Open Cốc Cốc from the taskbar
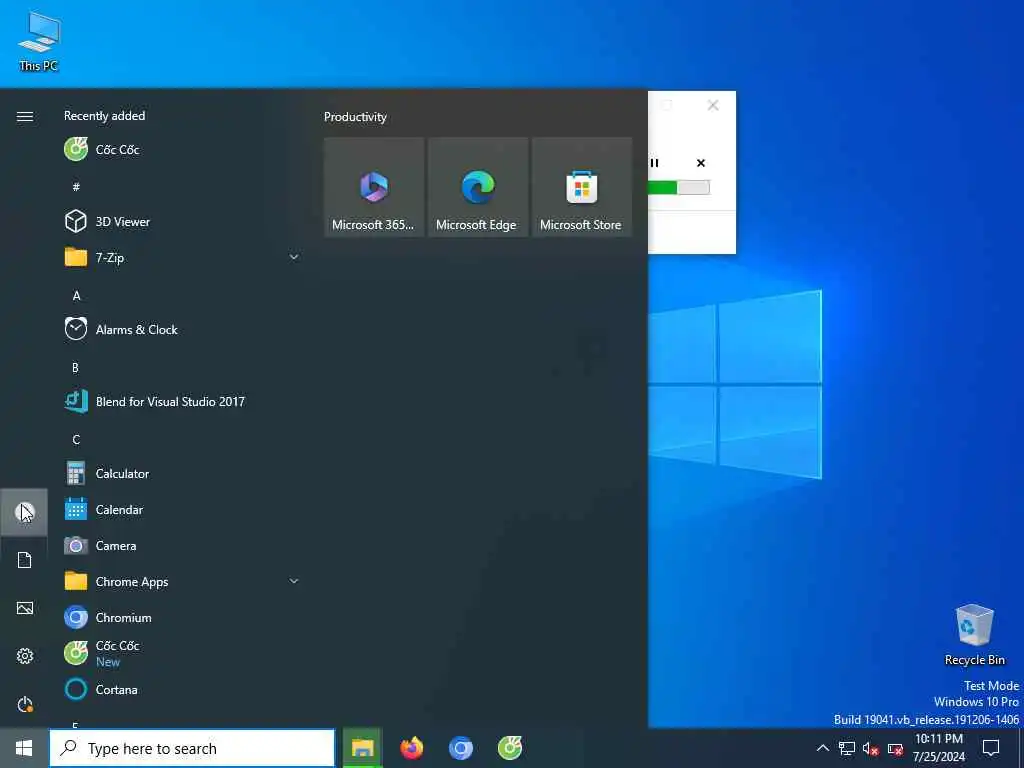Screen dimensions: 1024x768 point(509,748)
